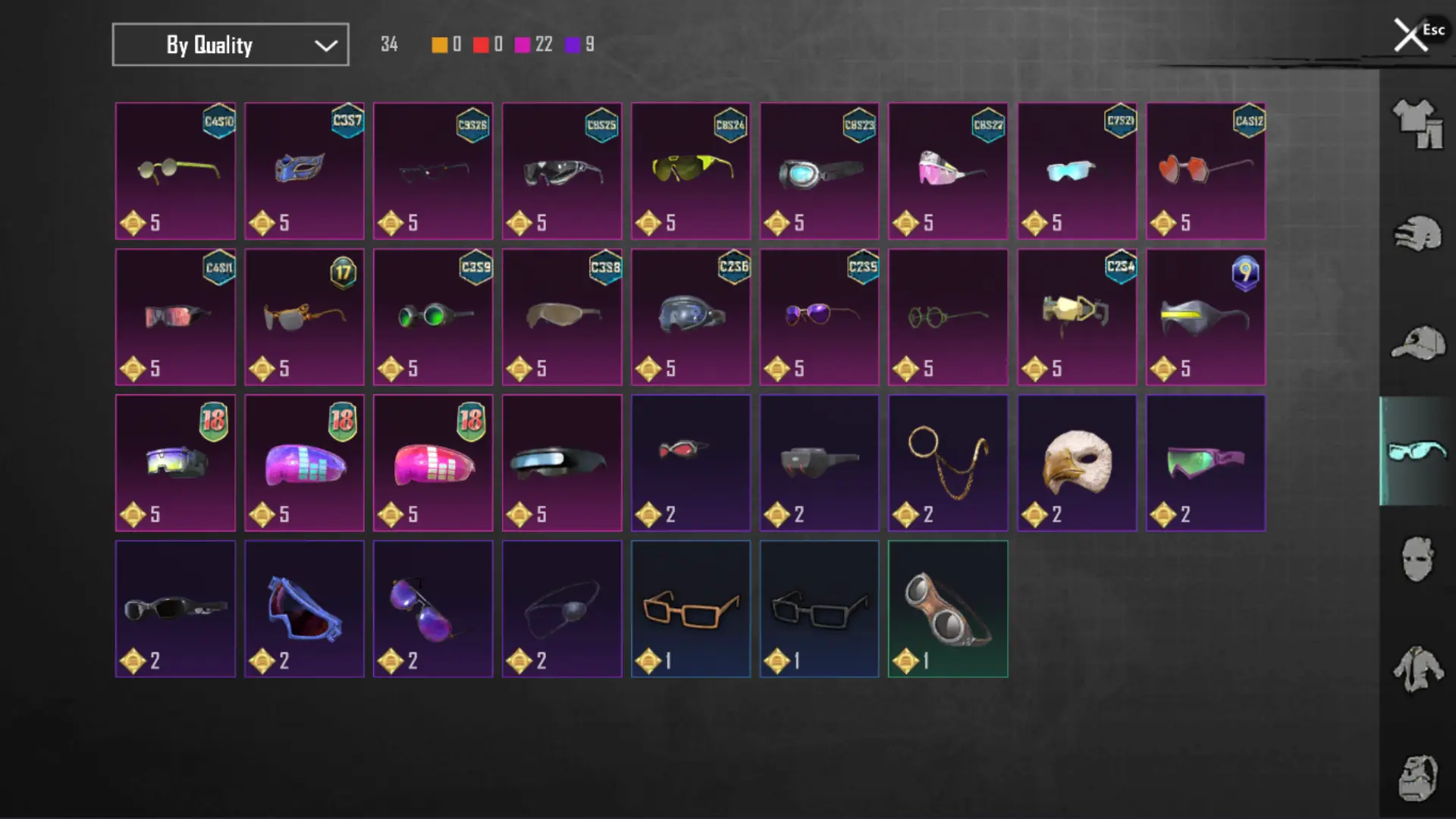1456x819 pixels.
Task: Choose the green round goggles C3S9
Action: point(433,317)
